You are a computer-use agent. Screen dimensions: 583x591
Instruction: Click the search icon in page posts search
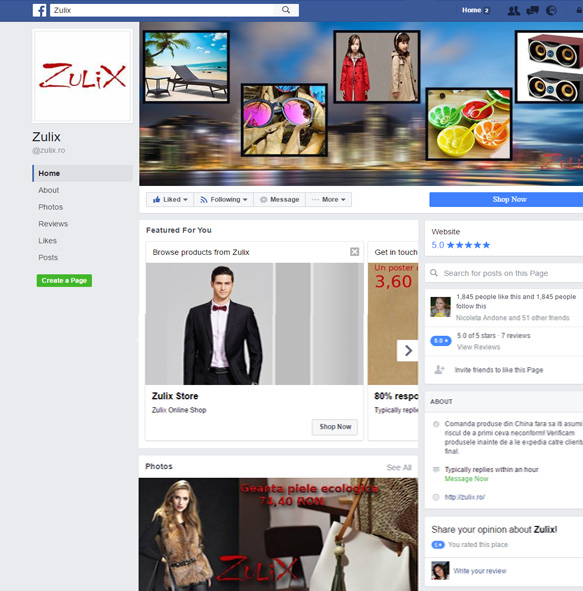[434, 273]
